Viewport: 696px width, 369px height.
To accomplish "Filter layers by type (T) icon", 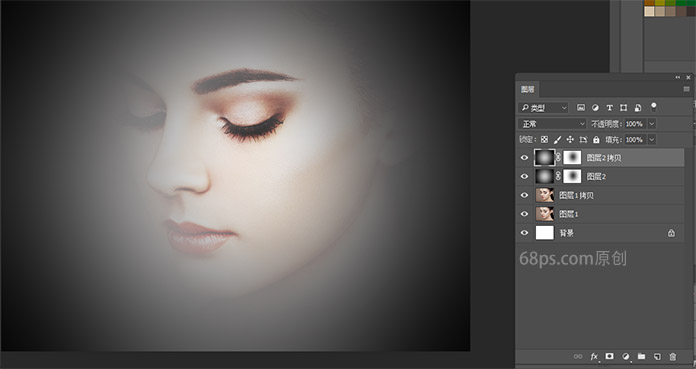I will [609, 107].
